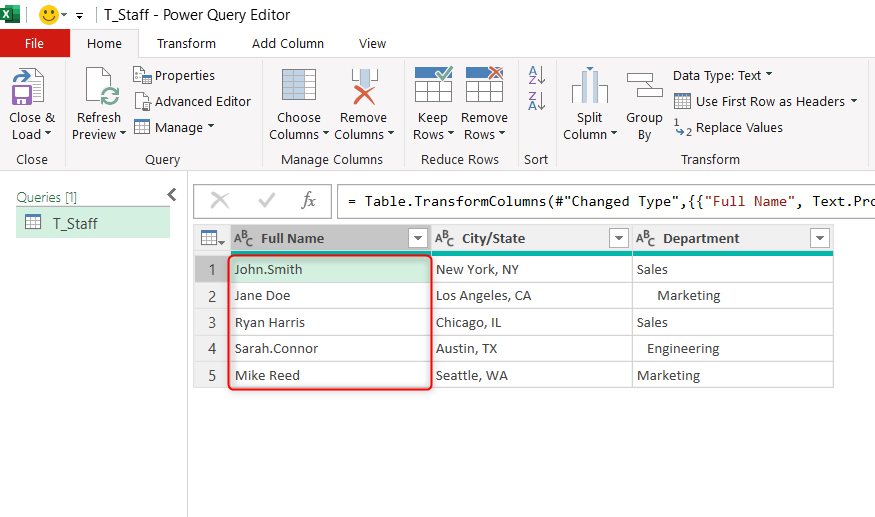This screenshot has height=517, width=875.
Task: Click the Department ABC type icon
Action: coord(645,238)
